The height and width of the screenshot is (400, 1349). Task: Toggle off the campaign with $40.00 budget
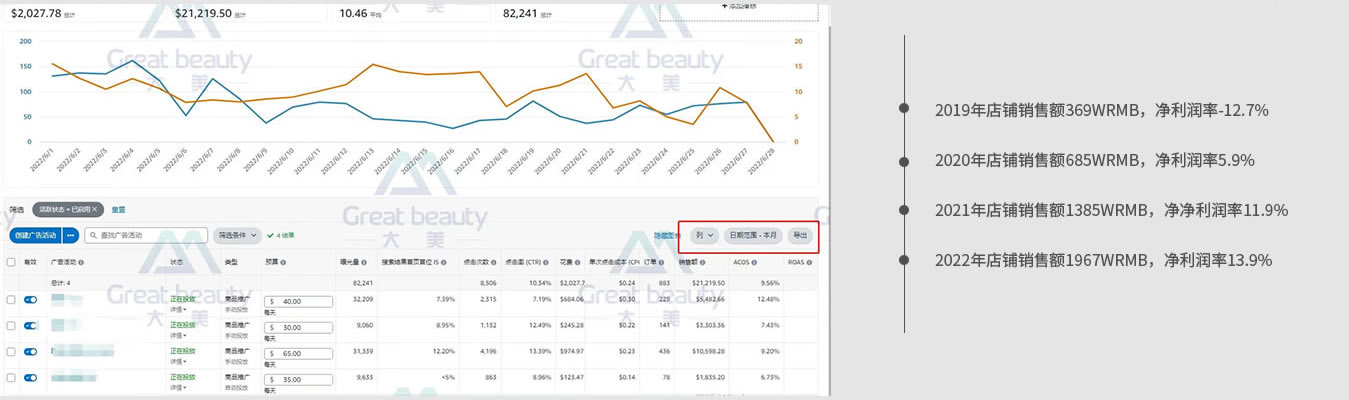pyautogui.click(x=30, y=300)
